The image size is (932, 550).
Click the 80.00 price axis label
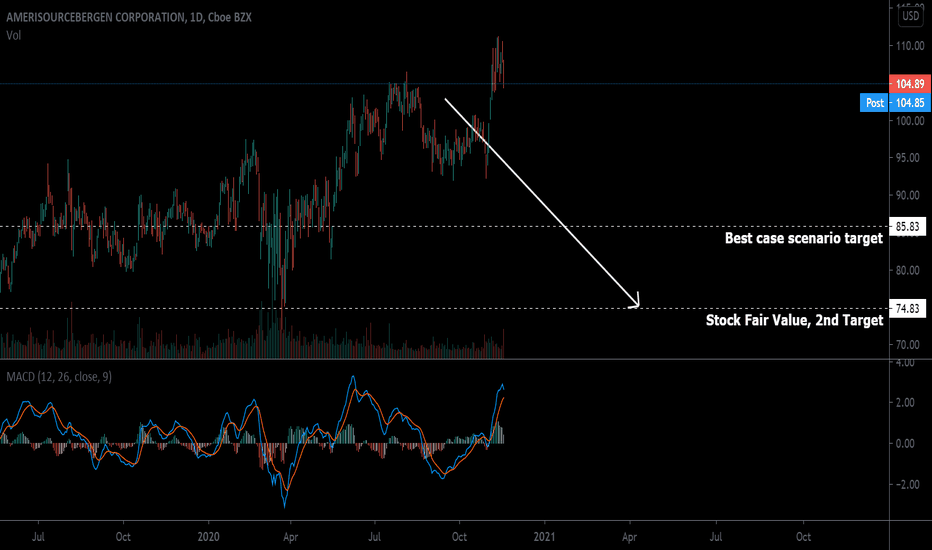tap(910, 271)
